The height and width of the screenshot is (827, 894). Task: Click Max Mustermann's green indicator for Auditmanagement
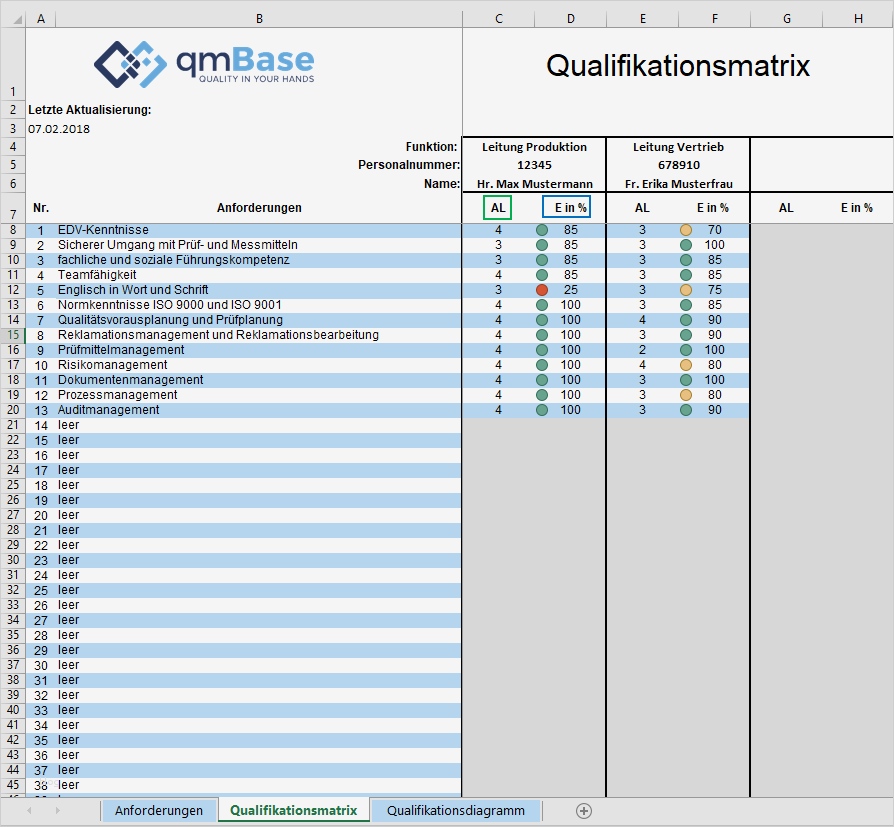[x=542, y=410]
